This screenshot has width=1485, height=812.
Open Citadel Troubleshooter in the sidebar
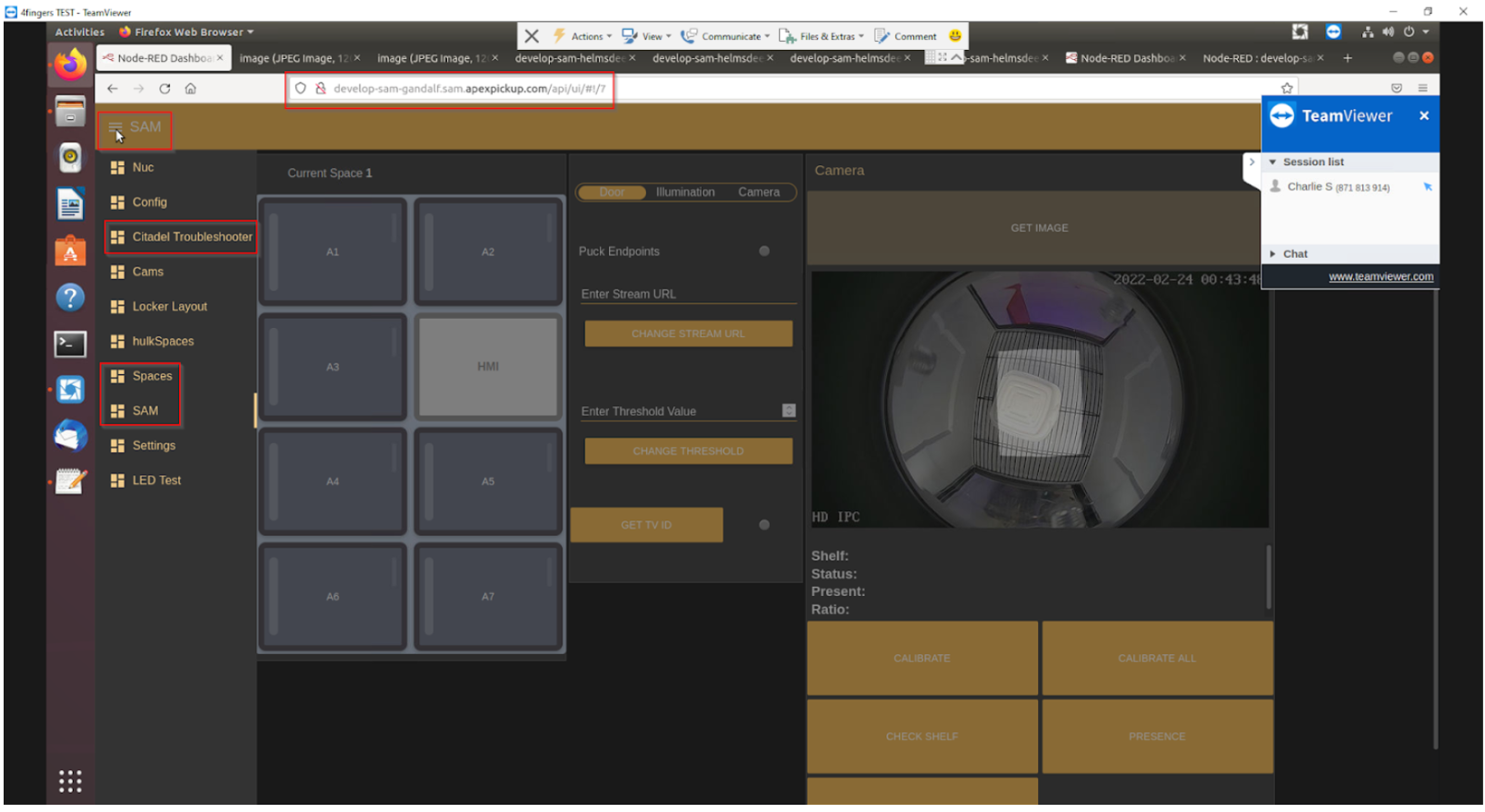pos(192,237)
